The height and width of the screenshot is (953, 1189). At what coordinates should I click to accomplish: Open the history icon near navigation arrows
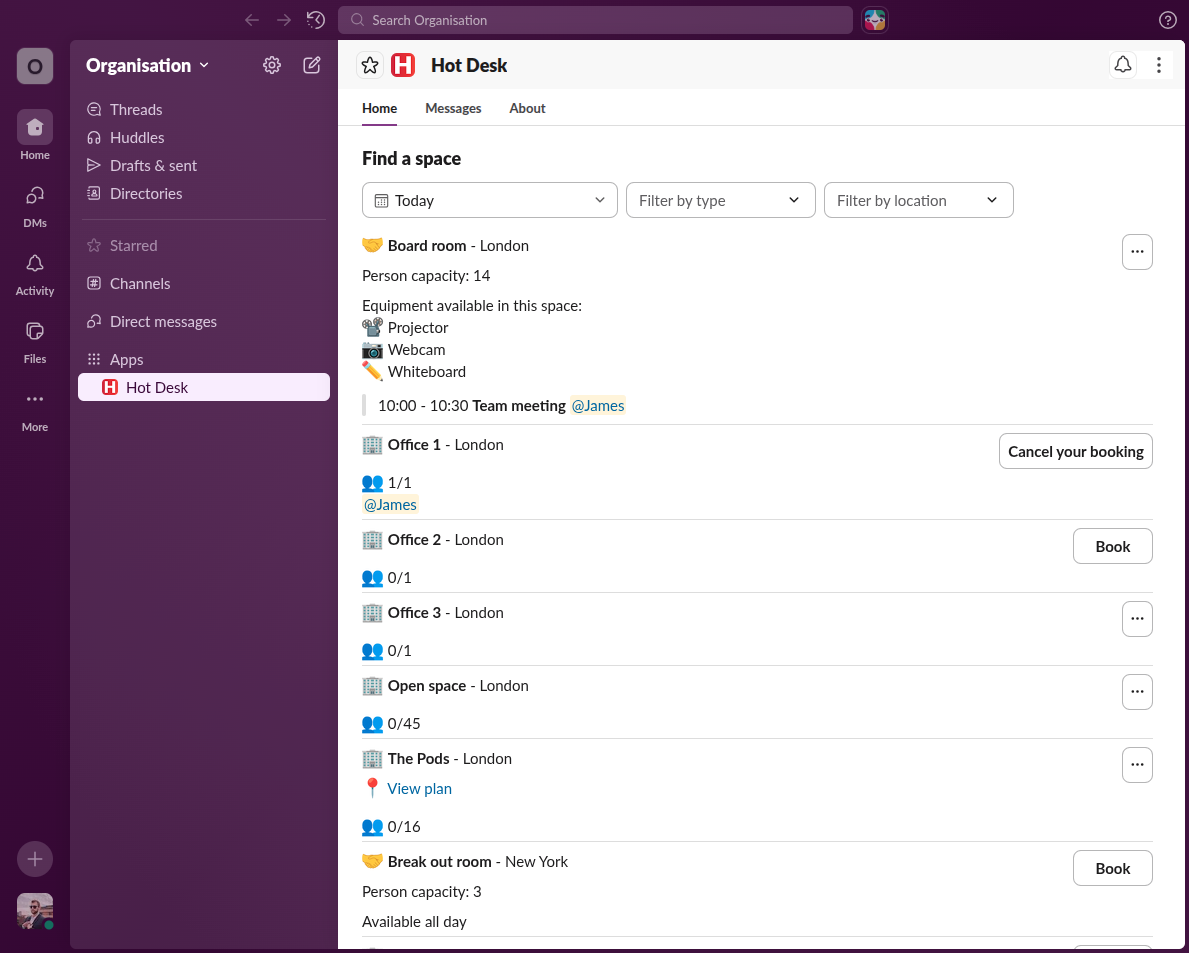pos(316,20)
